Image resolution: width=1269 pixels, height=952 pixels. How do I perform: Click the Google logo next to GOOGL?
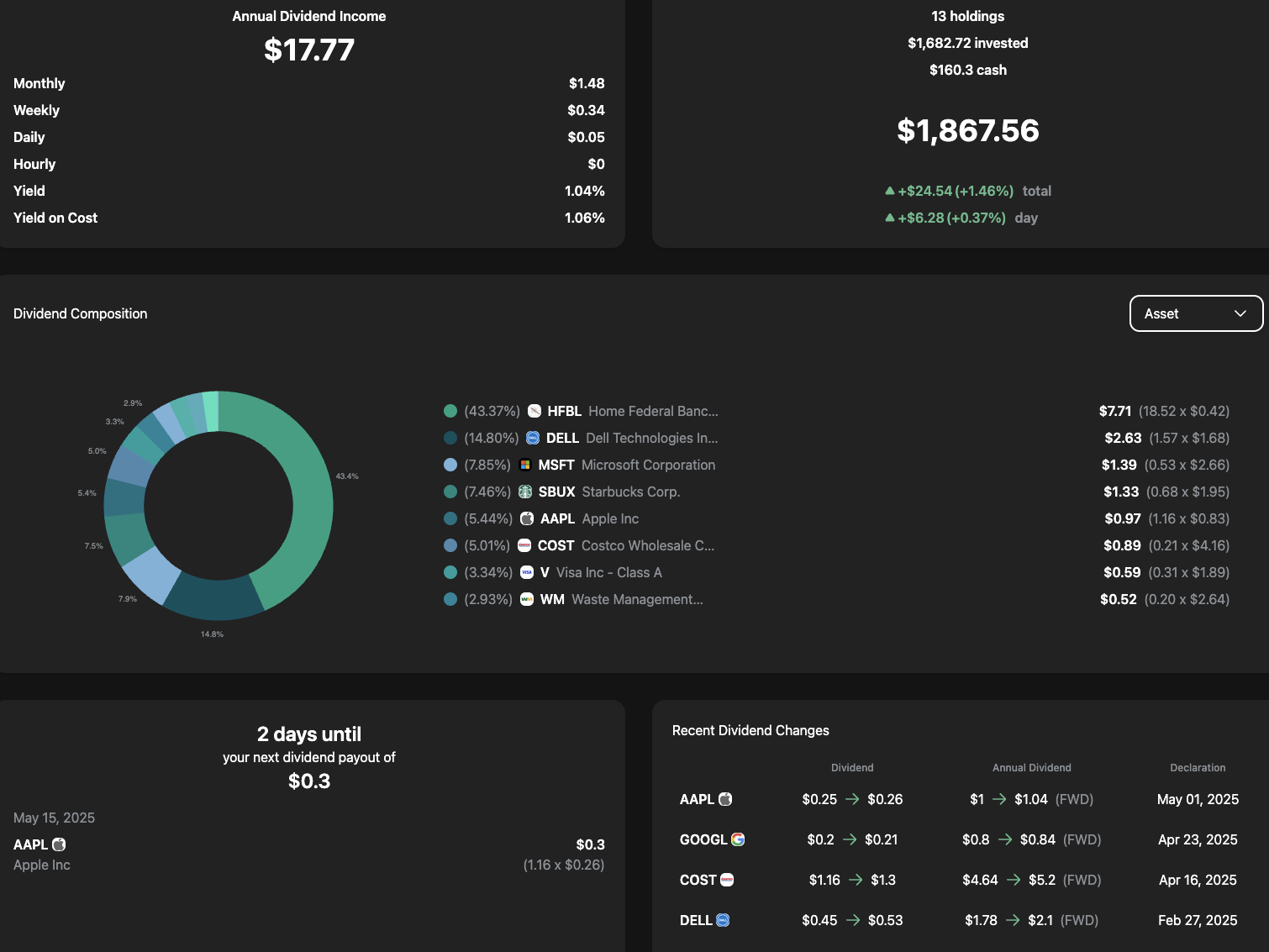[x=738, y=839]
